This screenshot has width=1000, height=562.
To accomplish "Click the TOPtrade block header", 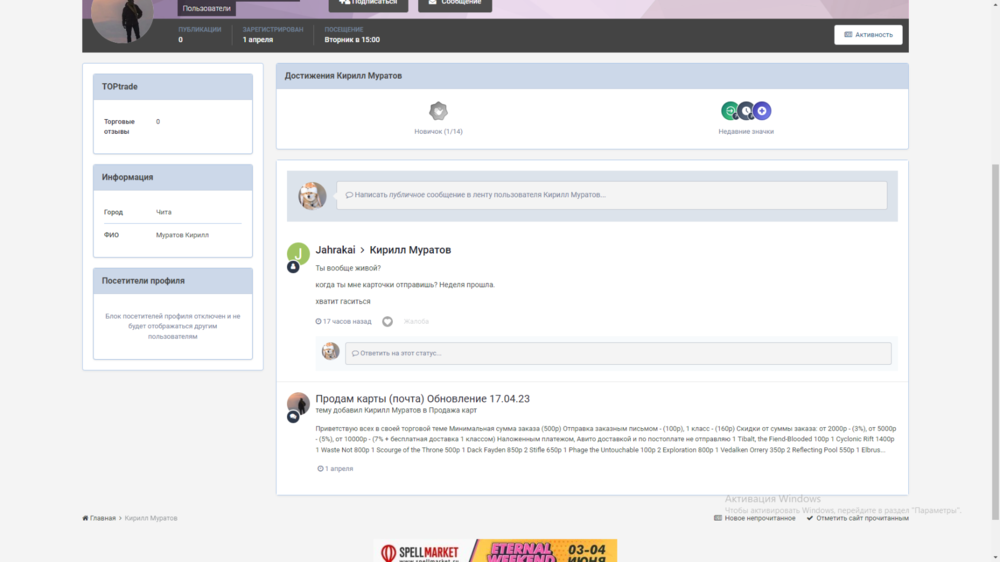I will [x=173, y=87].
